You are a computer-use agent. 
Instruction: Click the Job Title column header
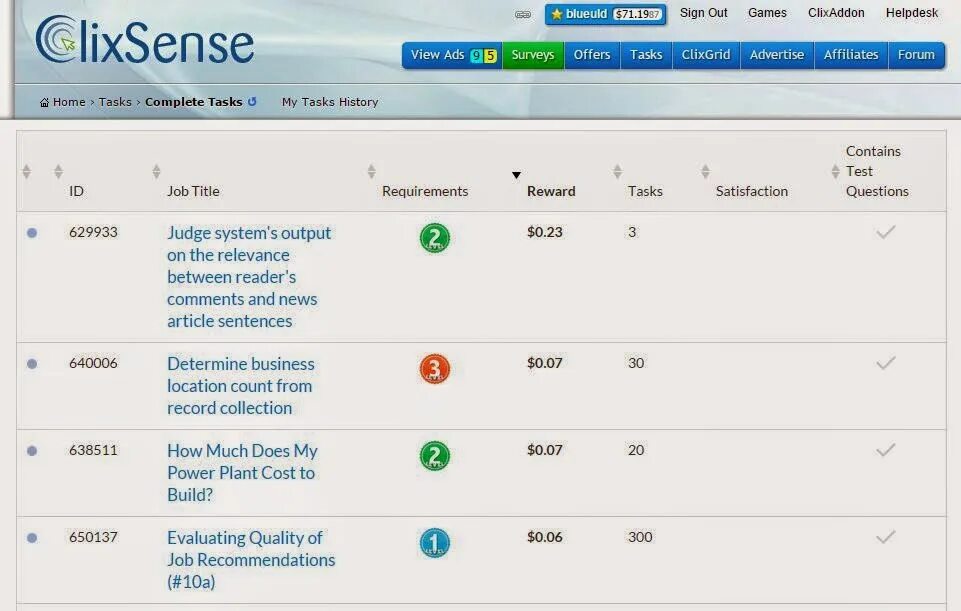tap(193, 191)
